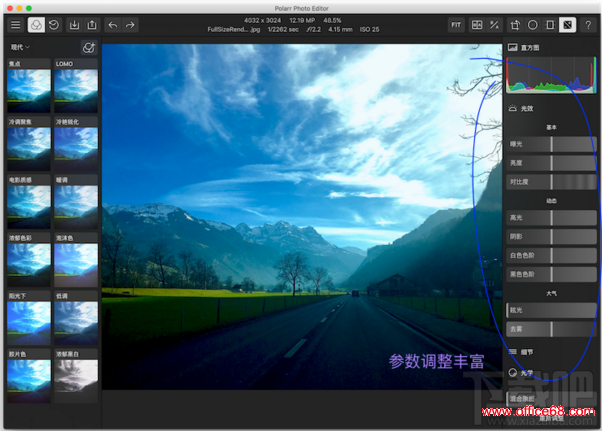Apply the 冷艳锐化 filter
Screen dimensions: 602x431
coord(76,144)
